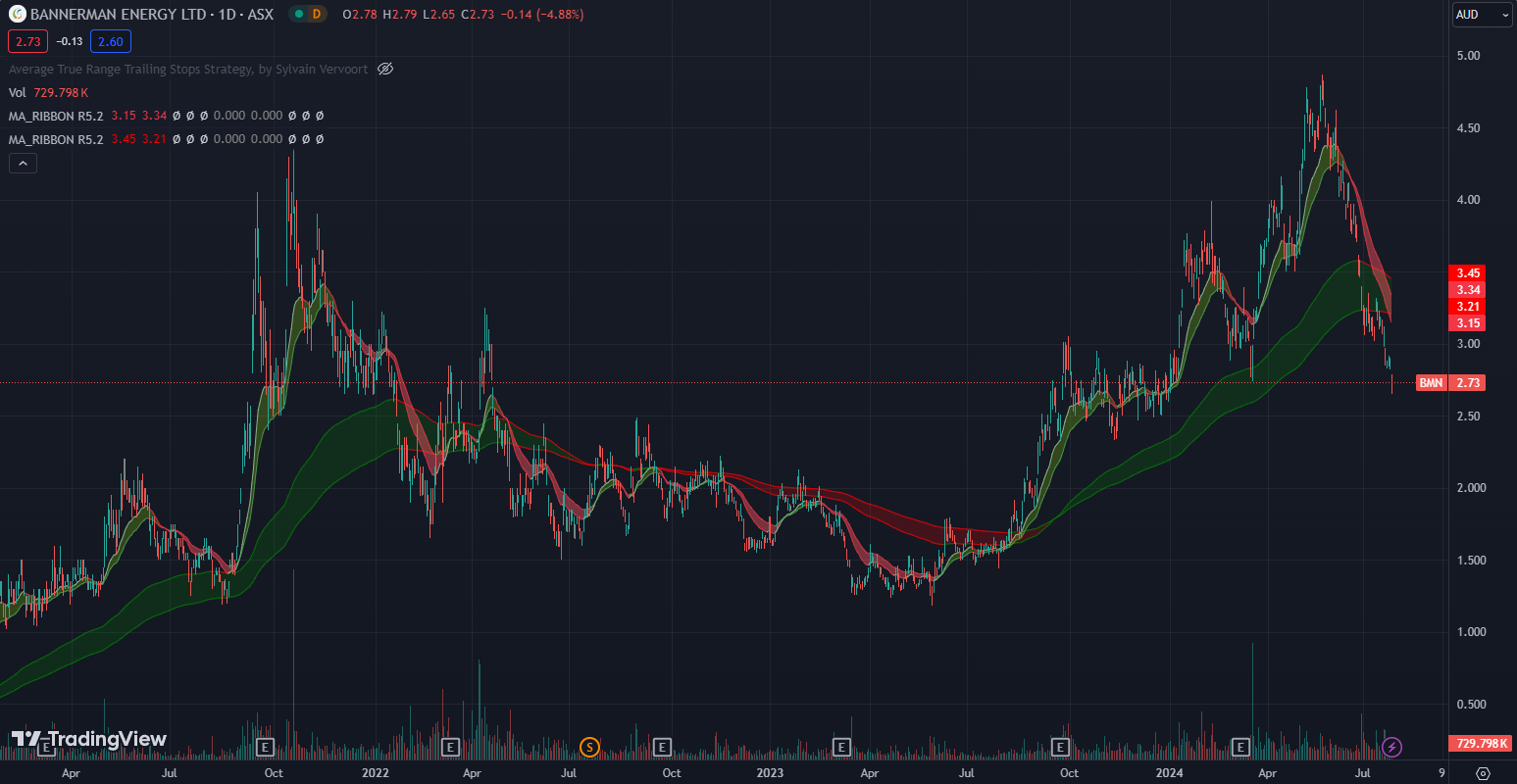Image resolution: width=1517 pixels, height=784 pixels.
Task: Open the AUD currency dropdown
Action: point(1481,14)
